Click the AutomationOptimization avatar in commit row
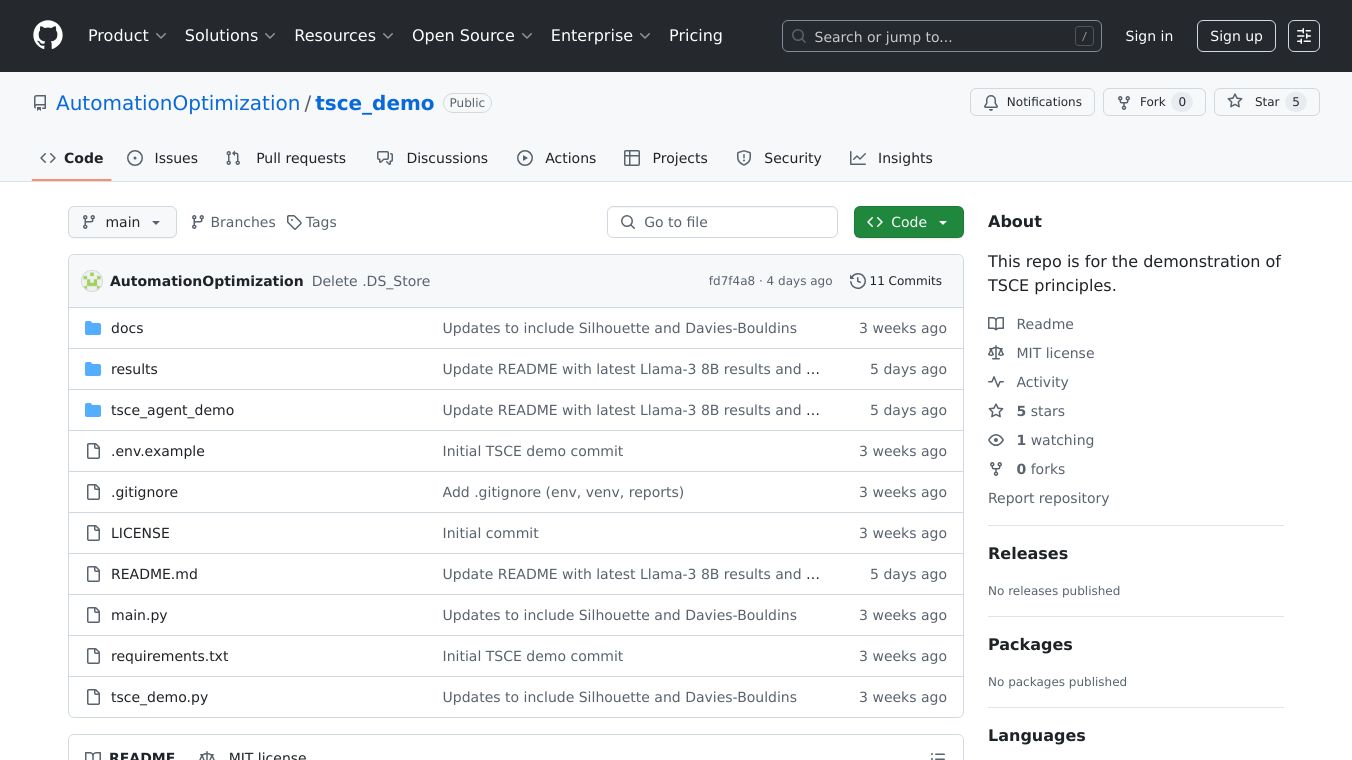 (x=92, y=281)
